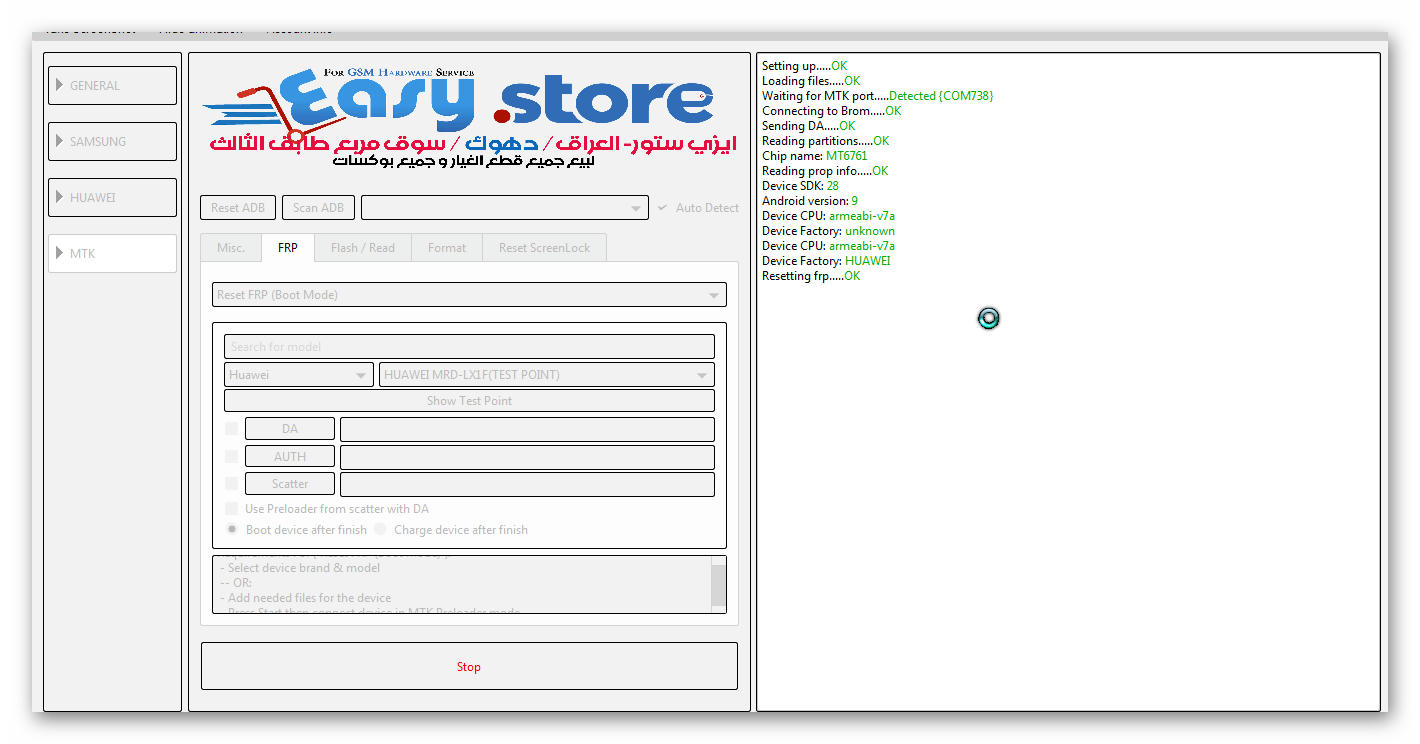Image resolution: width=1420 pixels, height=744 pixels.
Task: Open the MTK sidebar section
Action: [x=112, y=253]
